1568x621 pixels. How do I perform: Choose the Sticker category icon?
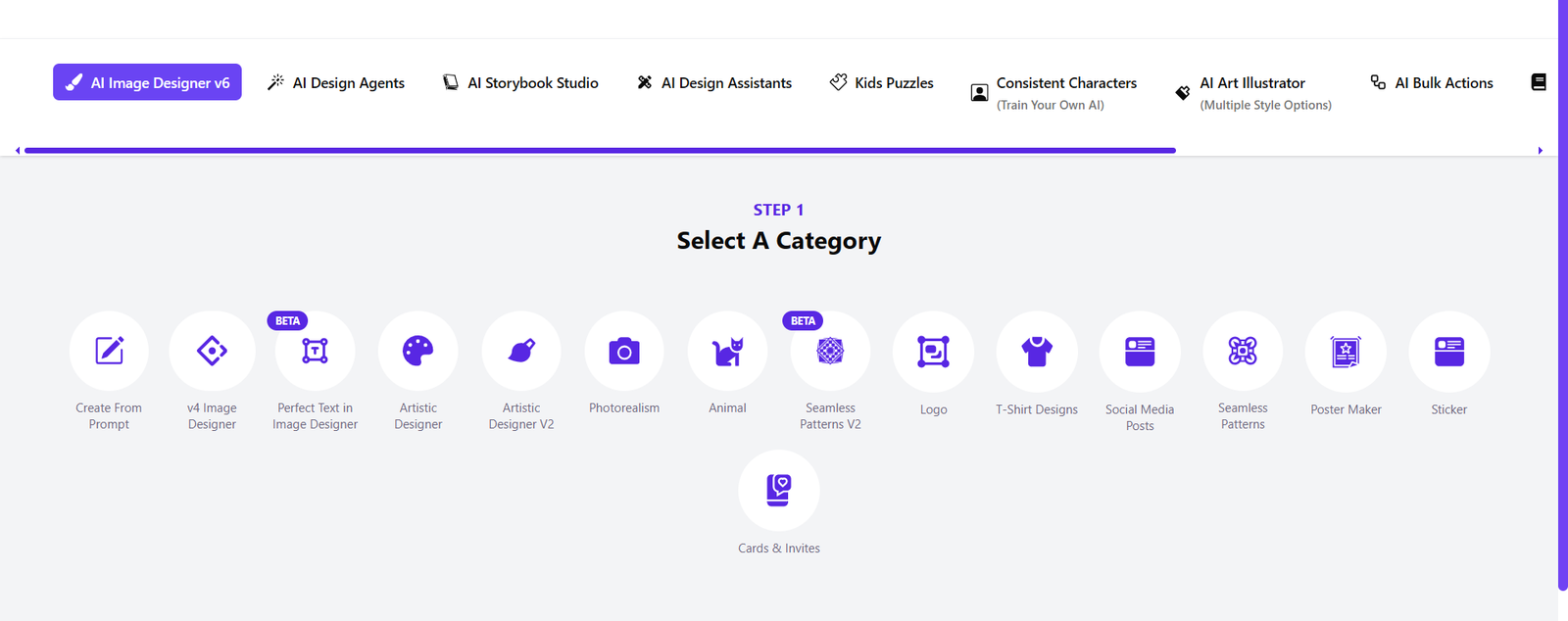click(1449, 352)
